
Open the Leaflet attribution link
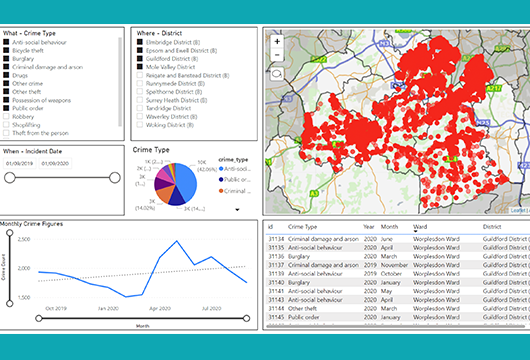pos(517,210)
